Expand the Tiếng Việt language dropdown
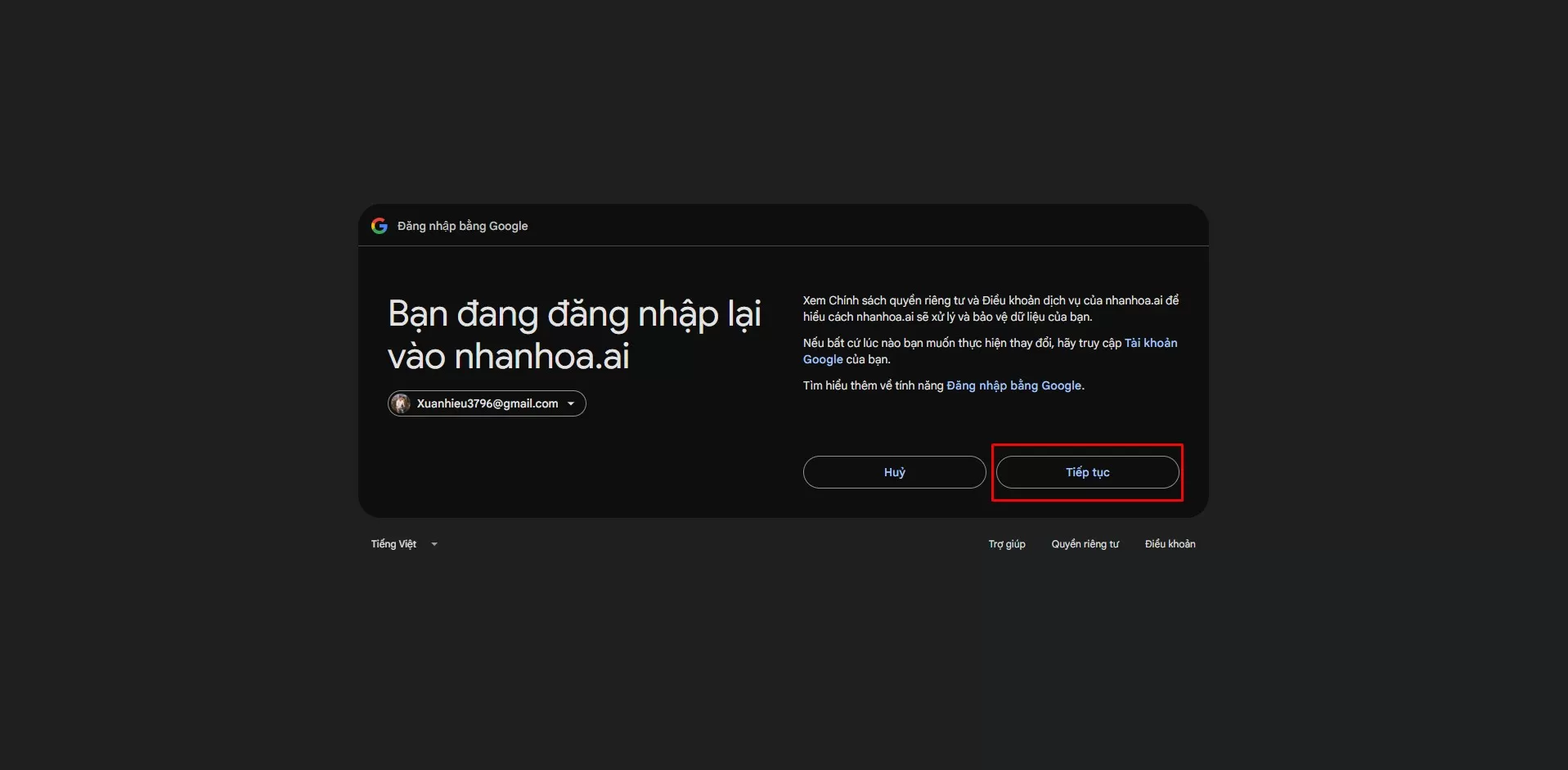 405,544
